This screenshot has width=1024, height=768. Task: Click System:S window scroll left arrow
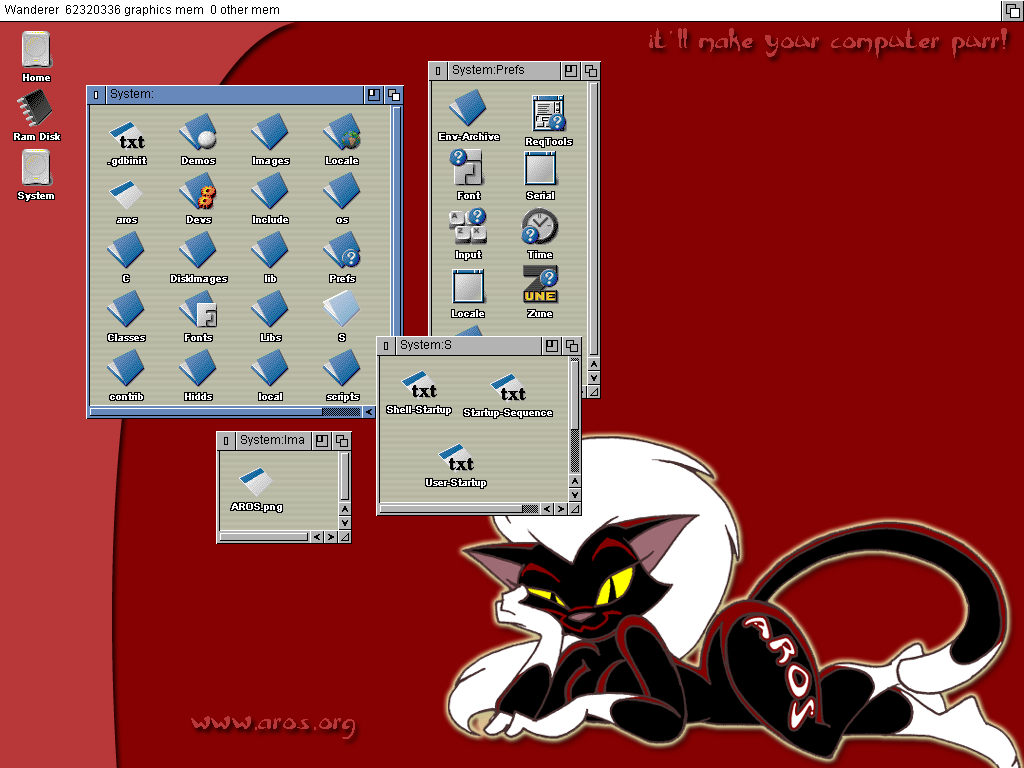pyautogui.click(x=547, y=509)
